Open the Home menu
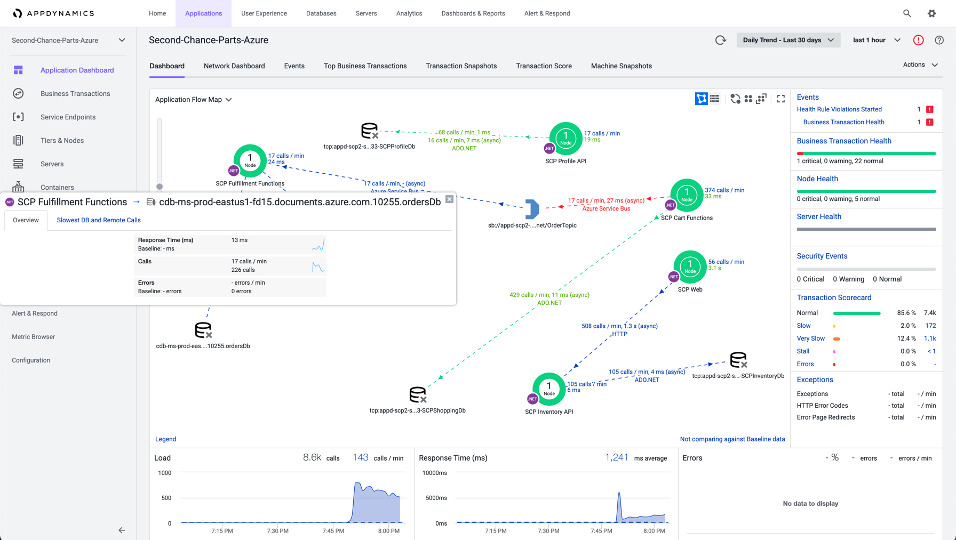Image resolution: width=956 pixels, height=540 pixels. (157, 13)
